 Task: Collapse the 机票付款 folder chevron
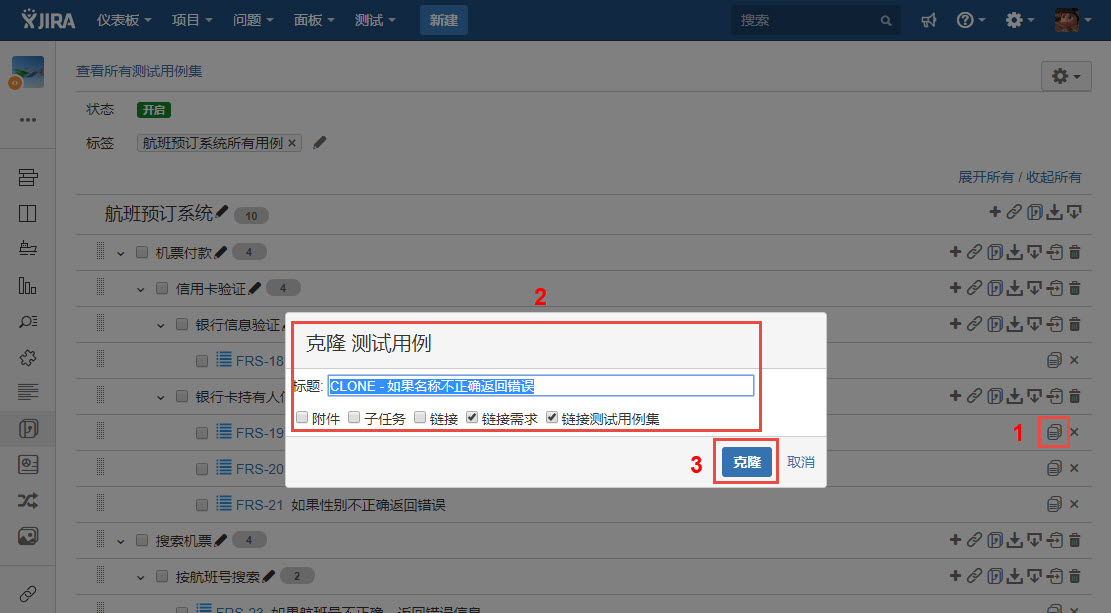point(120,253)
